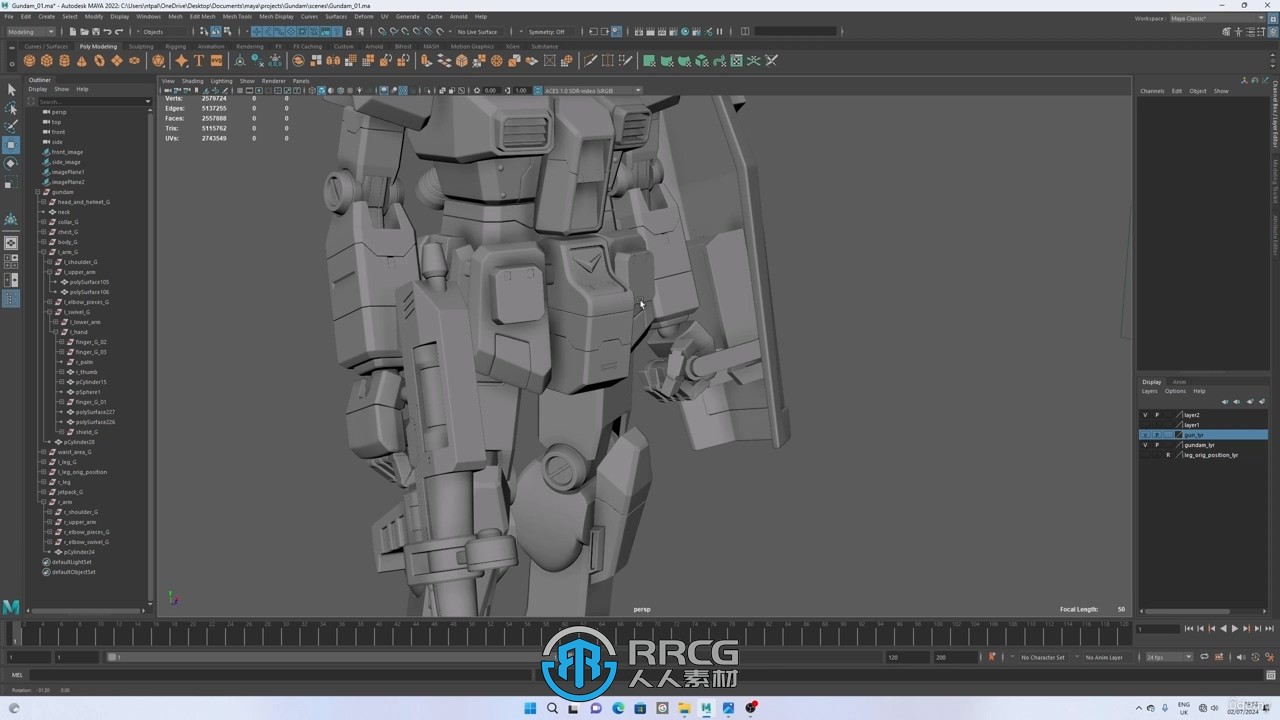This screenshot has width=1280, height=720.
Task: Toggle playback P of gun_lyr
Action: 1157,435
